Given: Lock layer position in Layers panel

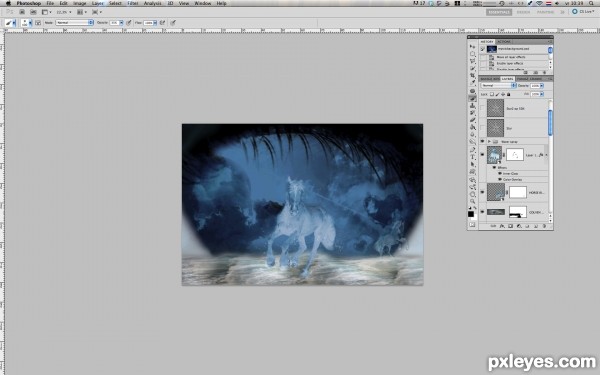Looking at the screenshot, I should pyautogui.click(x=503, y=94).
